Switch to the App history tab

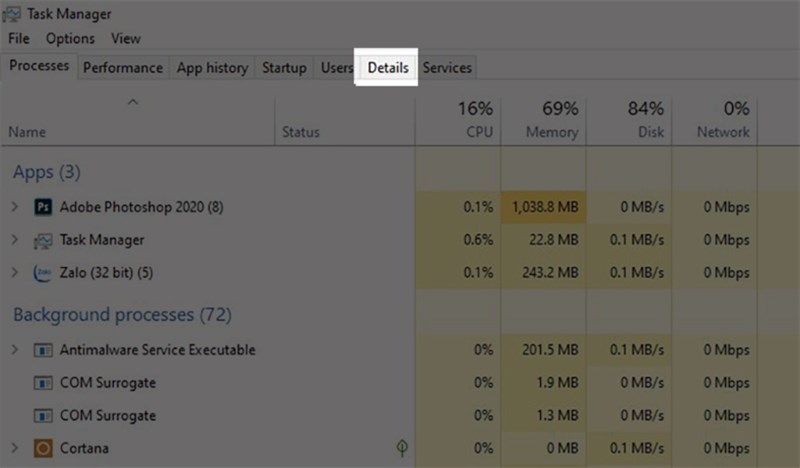[212, 67]
